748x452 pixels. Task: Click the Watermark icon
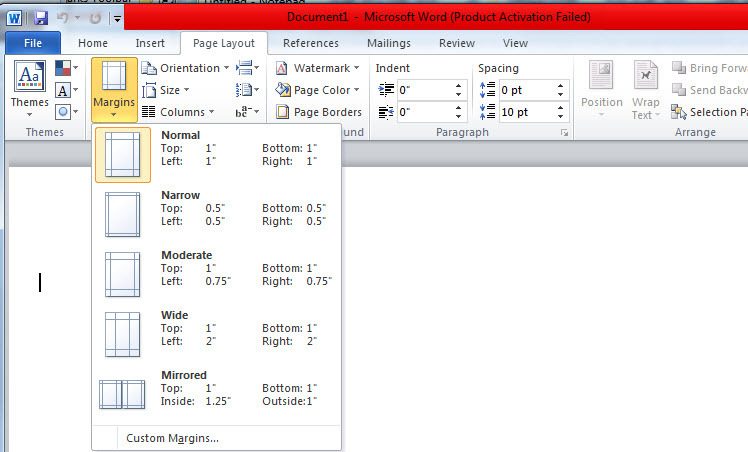click(281, 68)
